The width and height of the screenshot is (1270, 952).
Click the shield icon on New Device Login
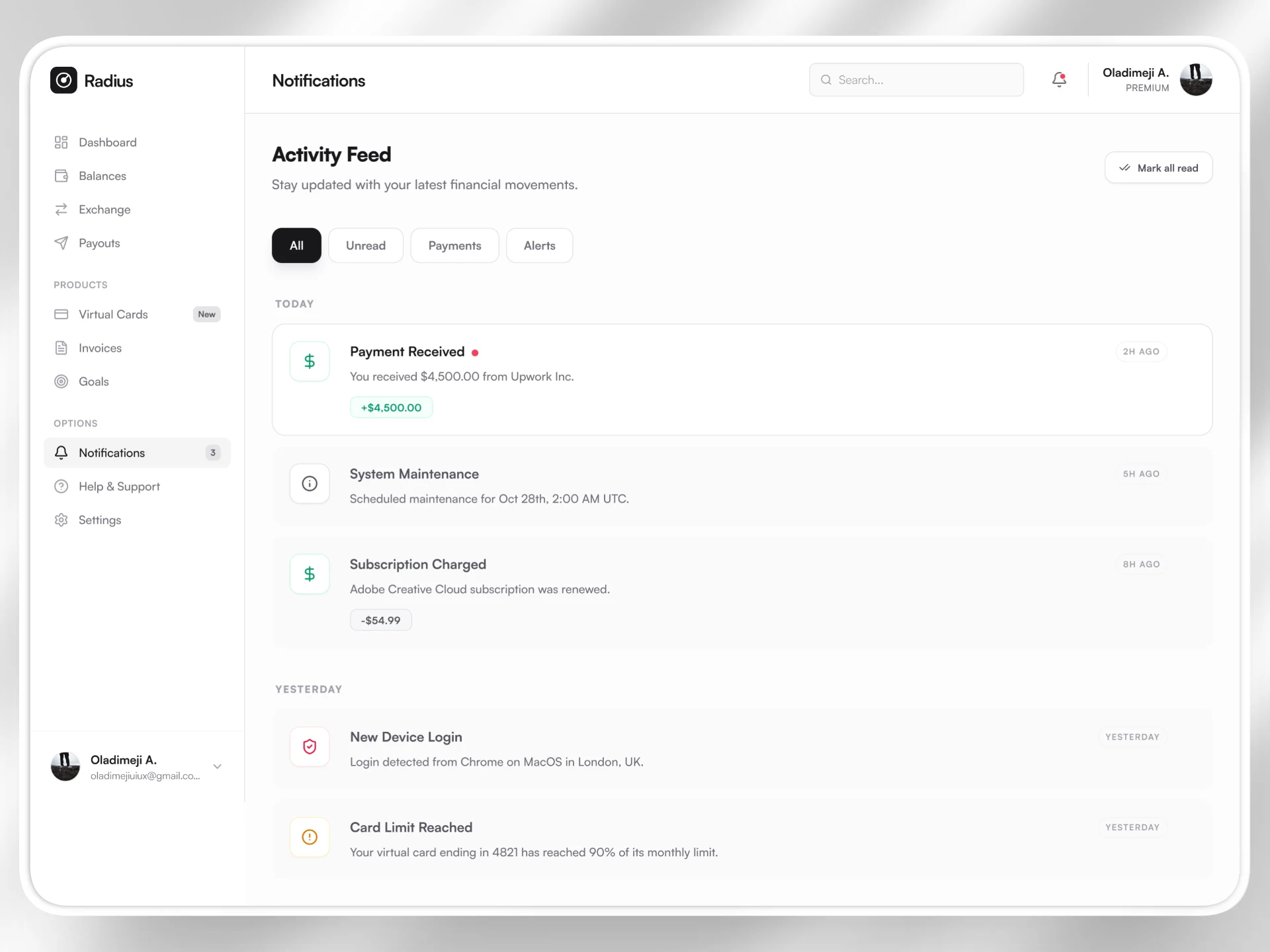click(310, 747)
